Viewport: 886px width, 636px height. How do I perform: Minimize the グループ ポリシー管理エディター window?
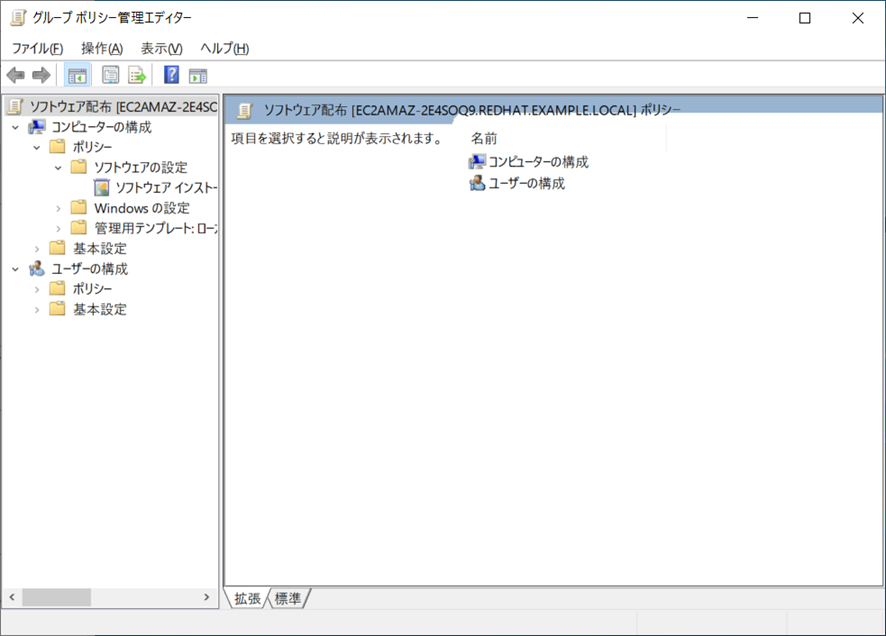(753, 18)
